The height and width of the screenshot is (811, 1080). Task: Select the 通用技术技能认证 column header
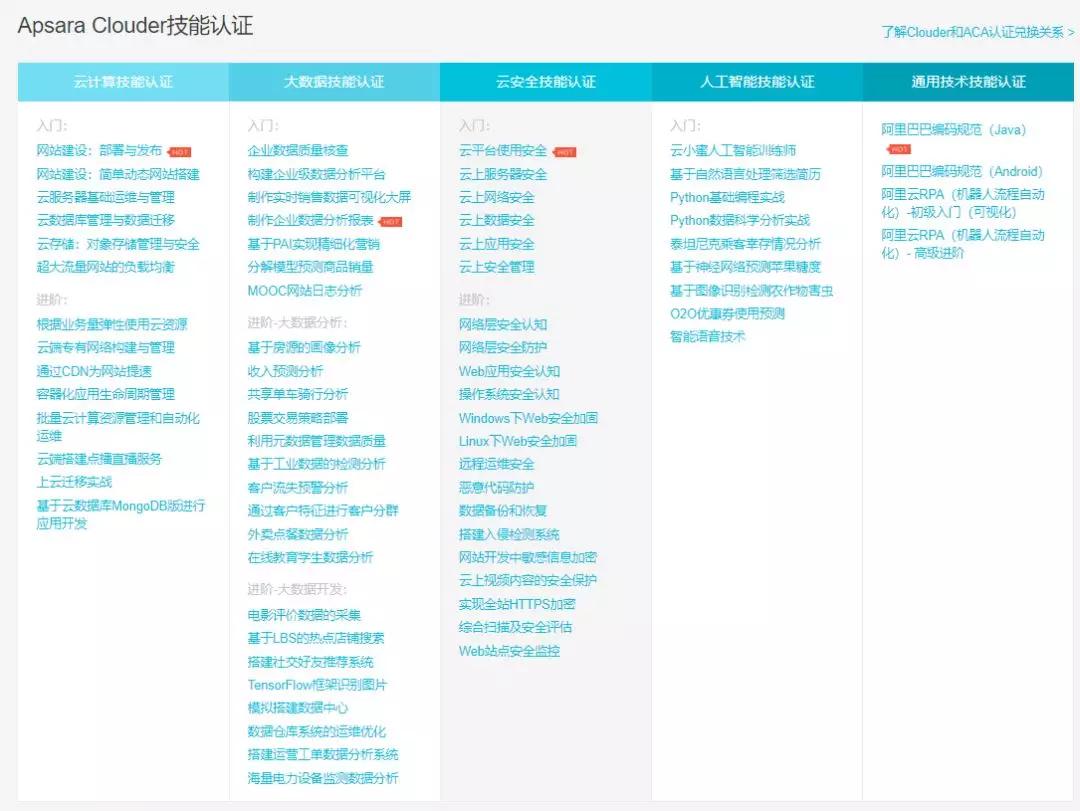click(968, 82)
